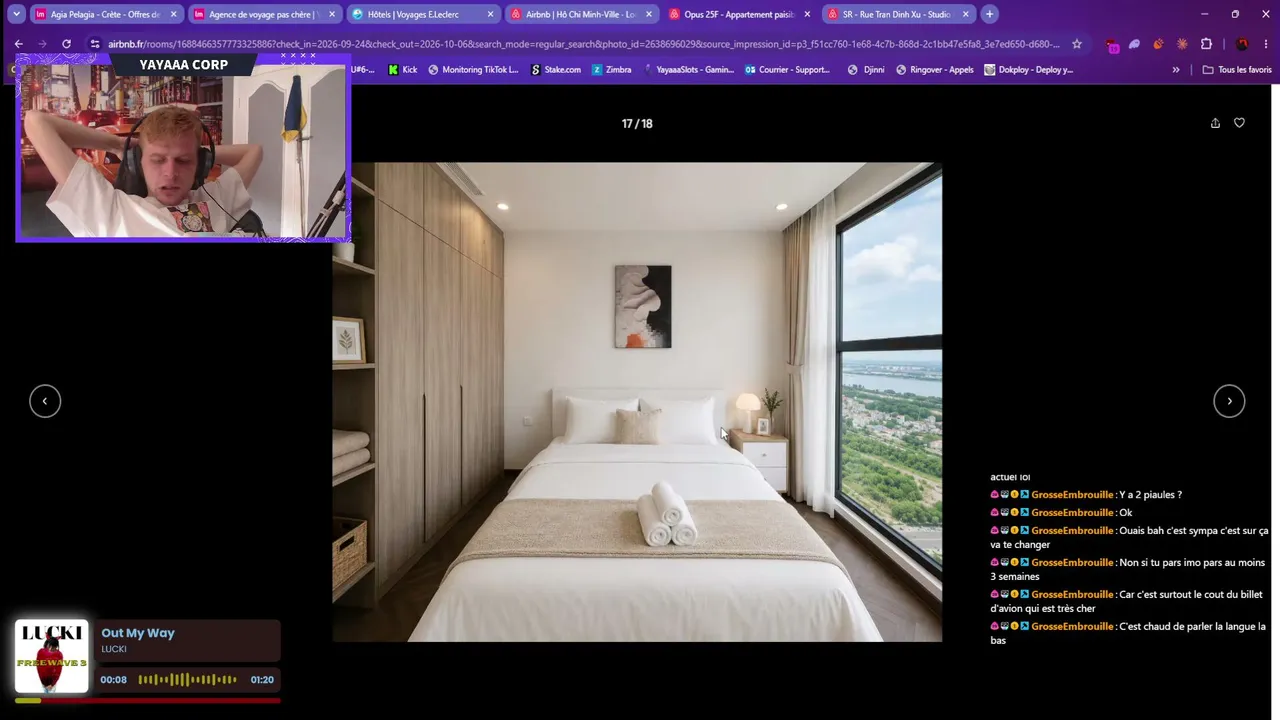Click the Out My Way song title
This screenshot has width=1280, height=720.
point(138,633)
